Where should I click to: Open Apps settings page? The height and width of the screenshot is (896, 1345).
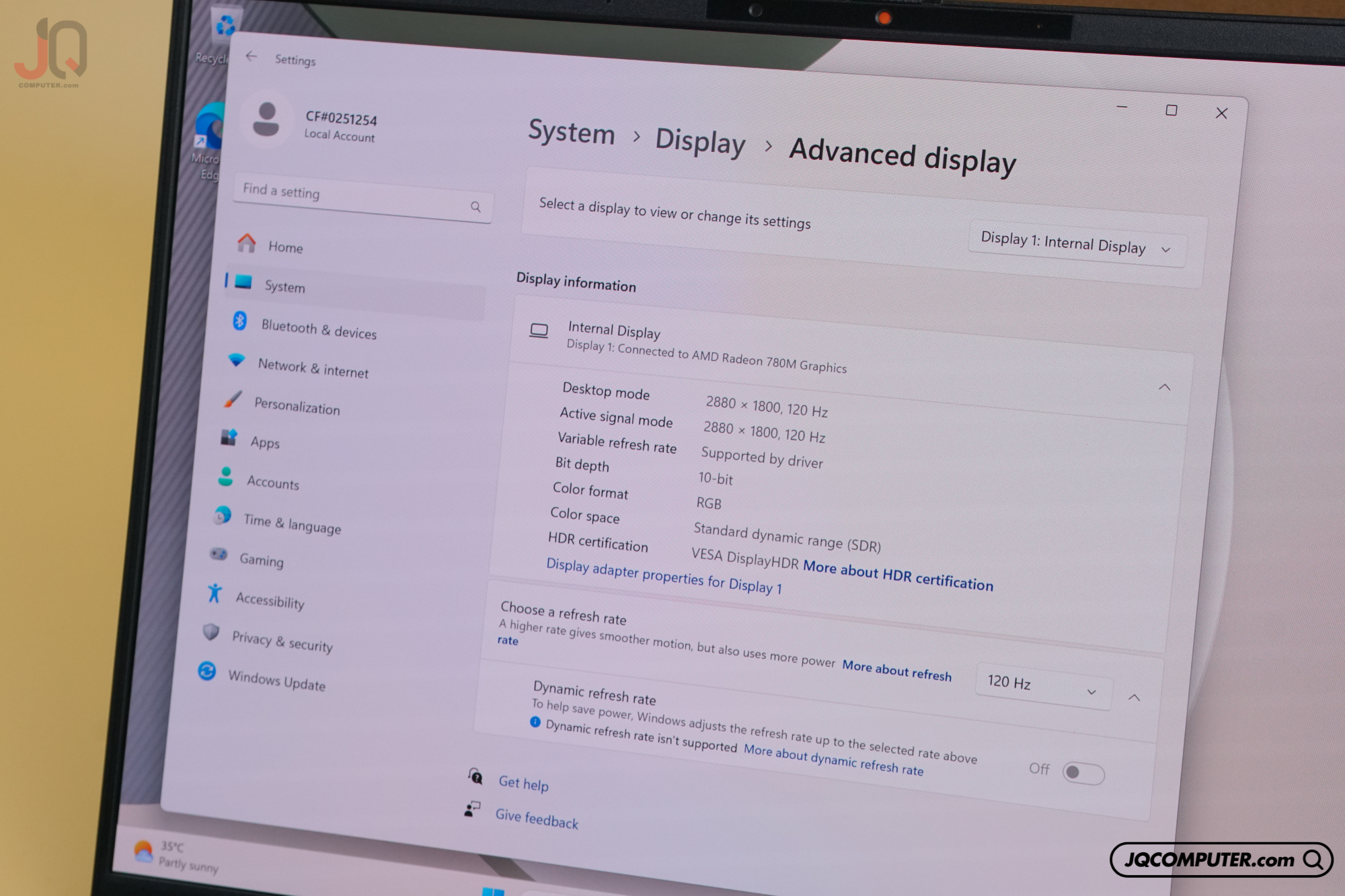[x=265, y=442]
